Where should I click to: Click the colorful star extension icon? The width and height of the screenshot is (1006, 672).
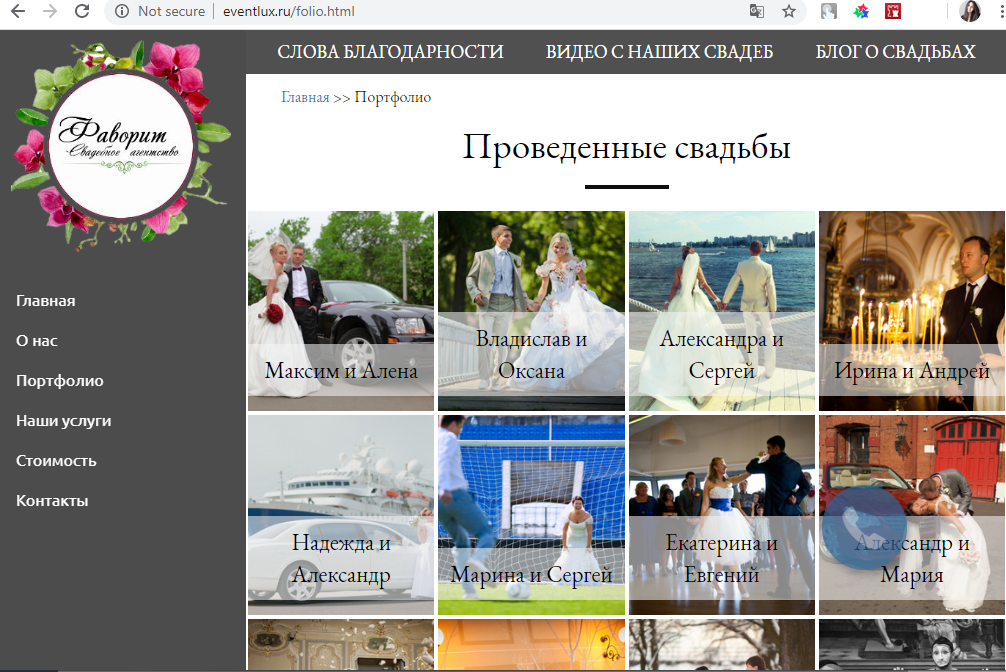(861, 11)
